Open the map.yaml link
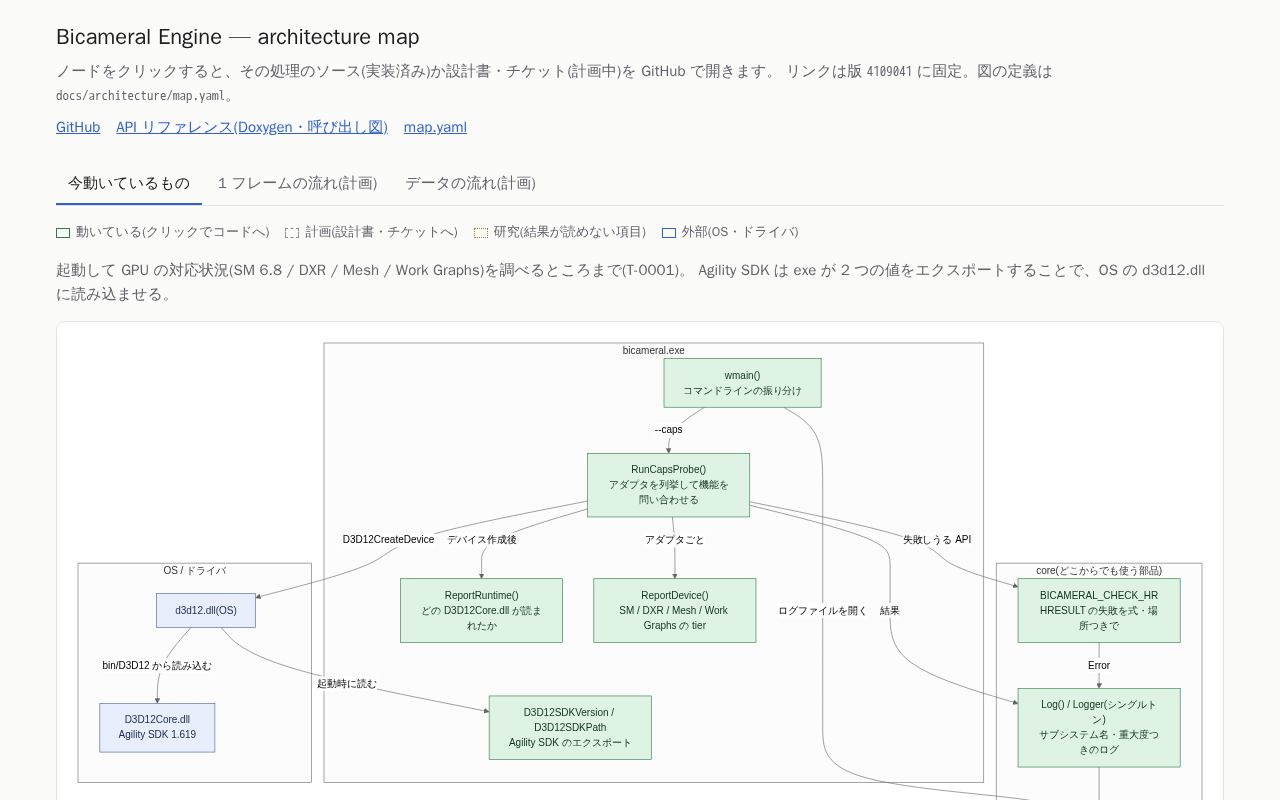Screen dimensions: 1280x800 click(x=435, y=127)
